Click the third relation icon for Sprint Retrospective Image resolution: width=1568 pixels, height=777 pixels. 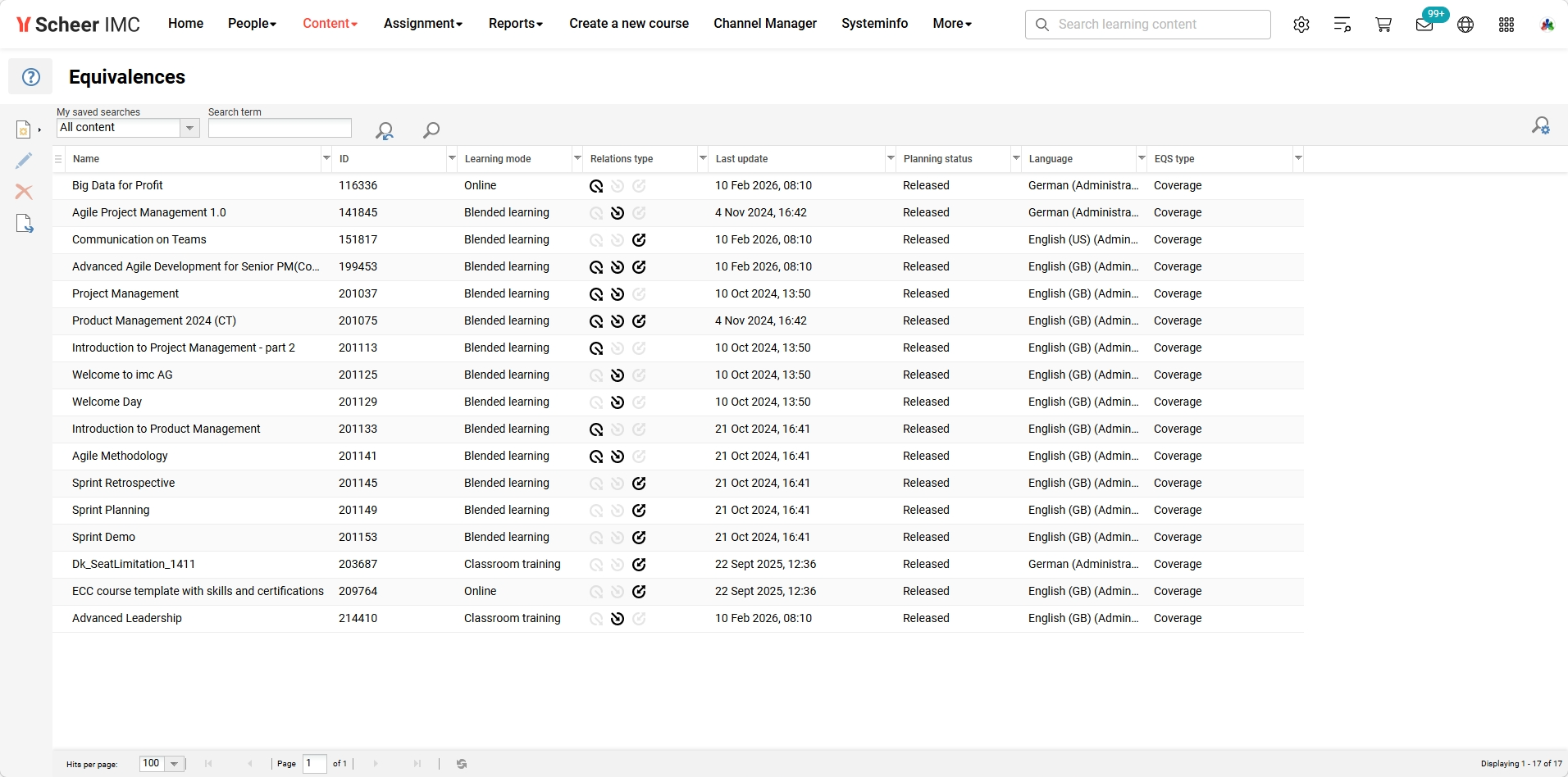click(x=639, y=484)
